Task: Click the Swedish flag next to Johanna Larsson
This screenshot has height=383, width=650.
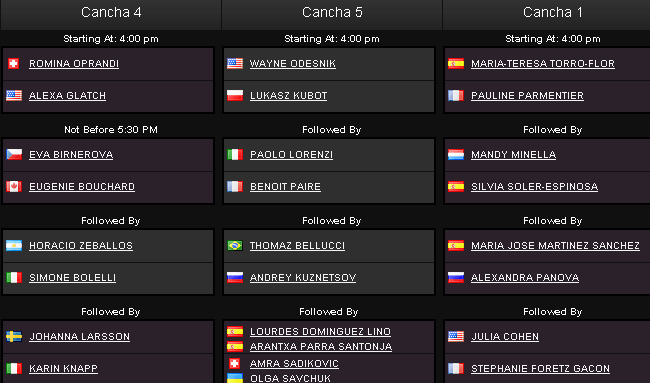Action: click(14, 336)
